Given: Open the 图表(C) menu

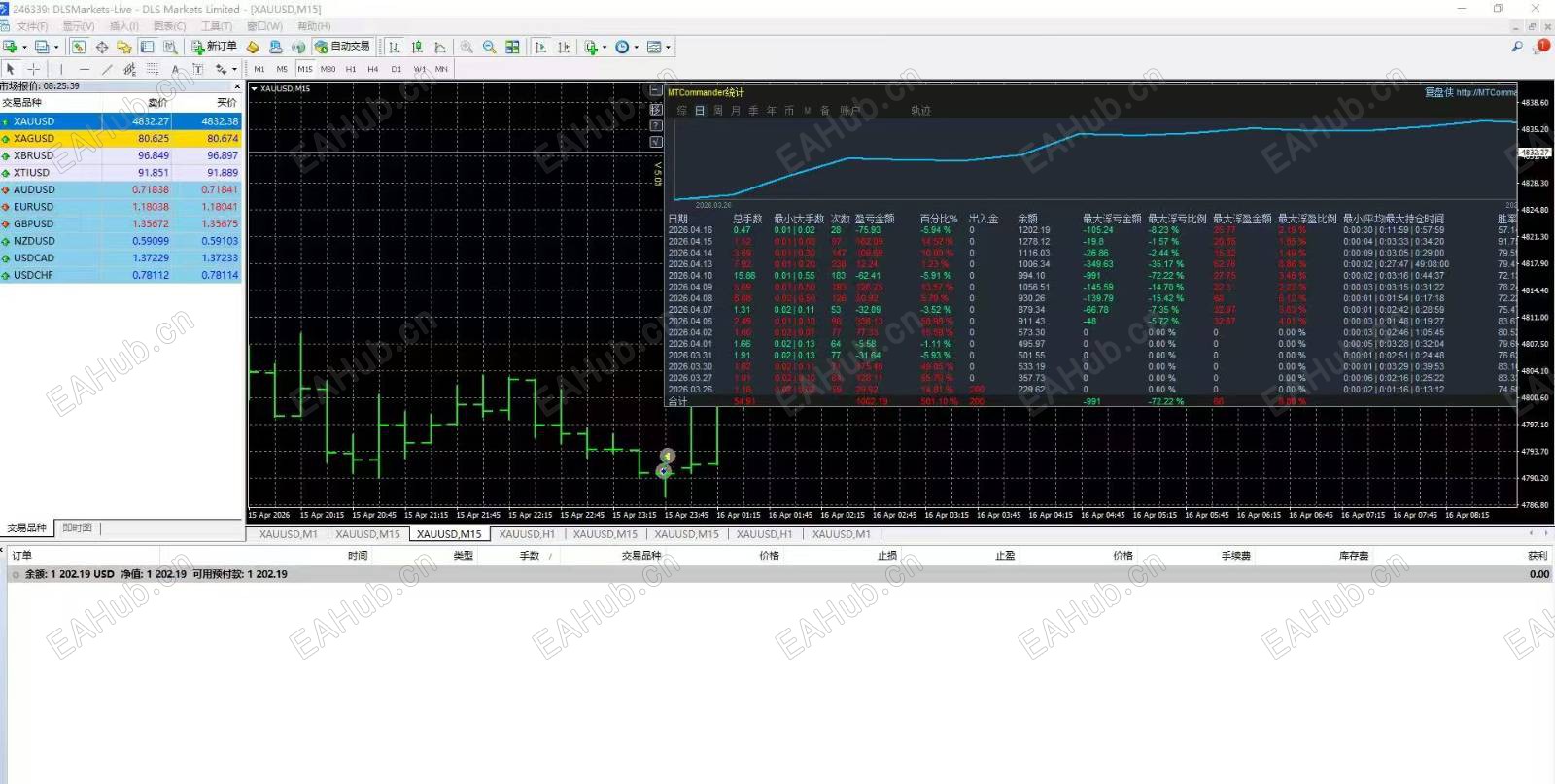Looking at the screenshot, I should click(169, 26).
